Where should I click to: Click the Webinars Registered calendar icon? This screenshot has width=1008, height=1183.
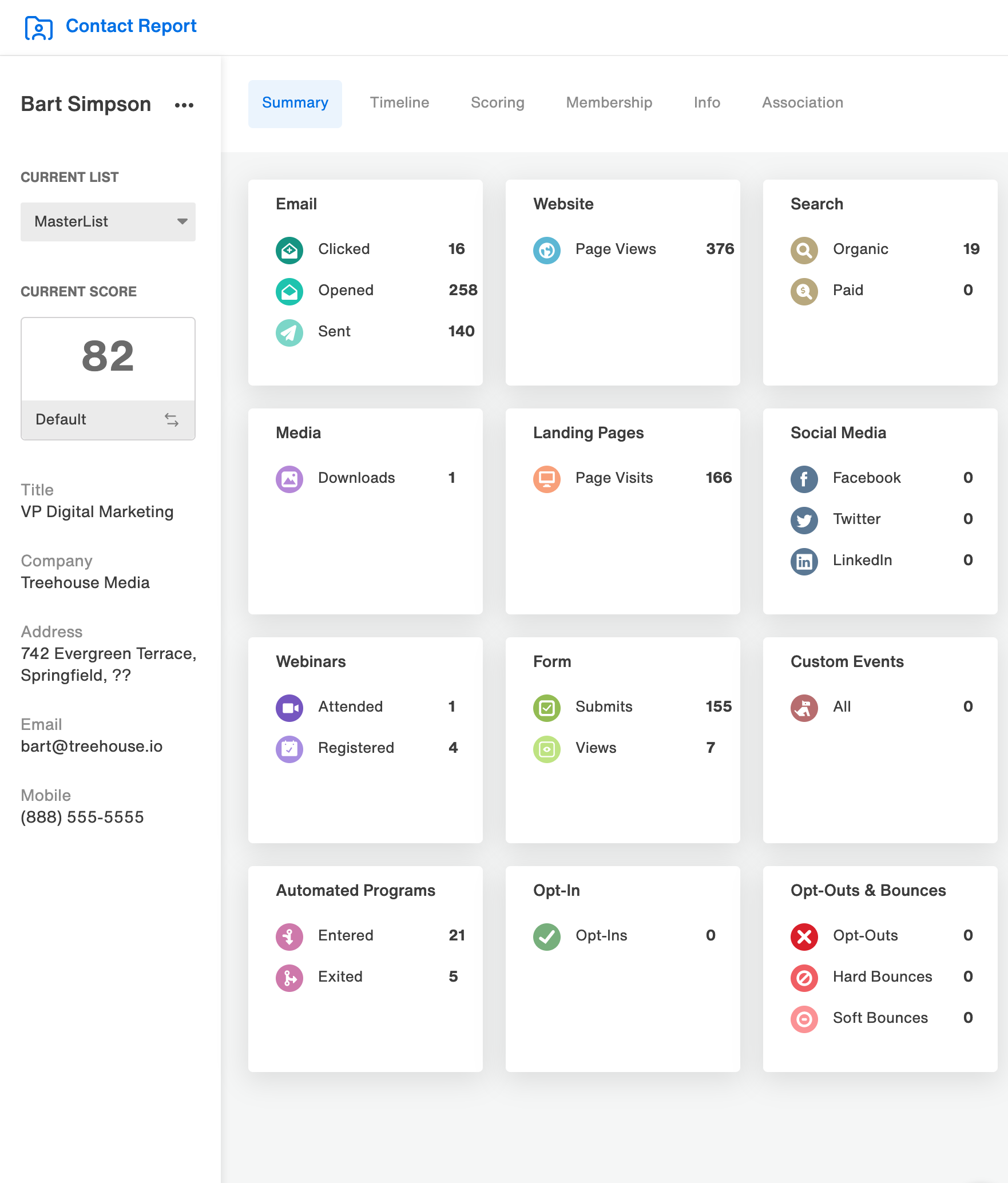point(289,749)
